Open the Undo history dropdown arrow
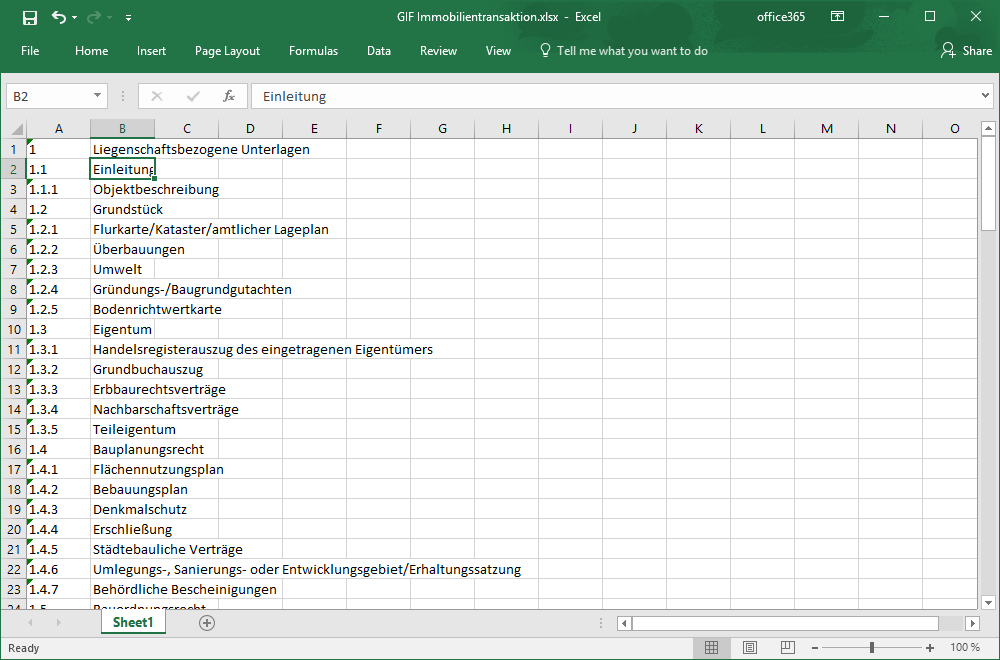The image size is (1000, 660). [75, 18]
